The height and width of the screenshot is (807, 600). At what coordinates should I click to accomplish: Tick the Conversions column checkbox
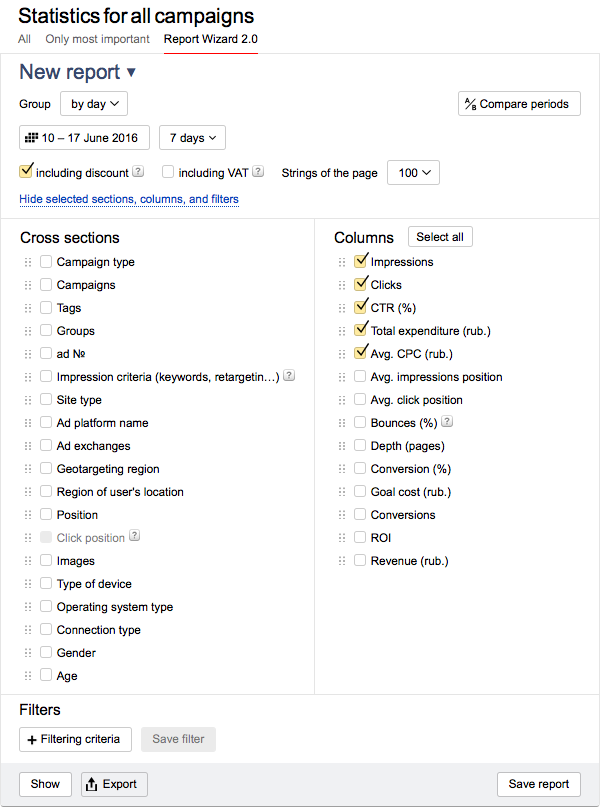(x=360, y=515)
